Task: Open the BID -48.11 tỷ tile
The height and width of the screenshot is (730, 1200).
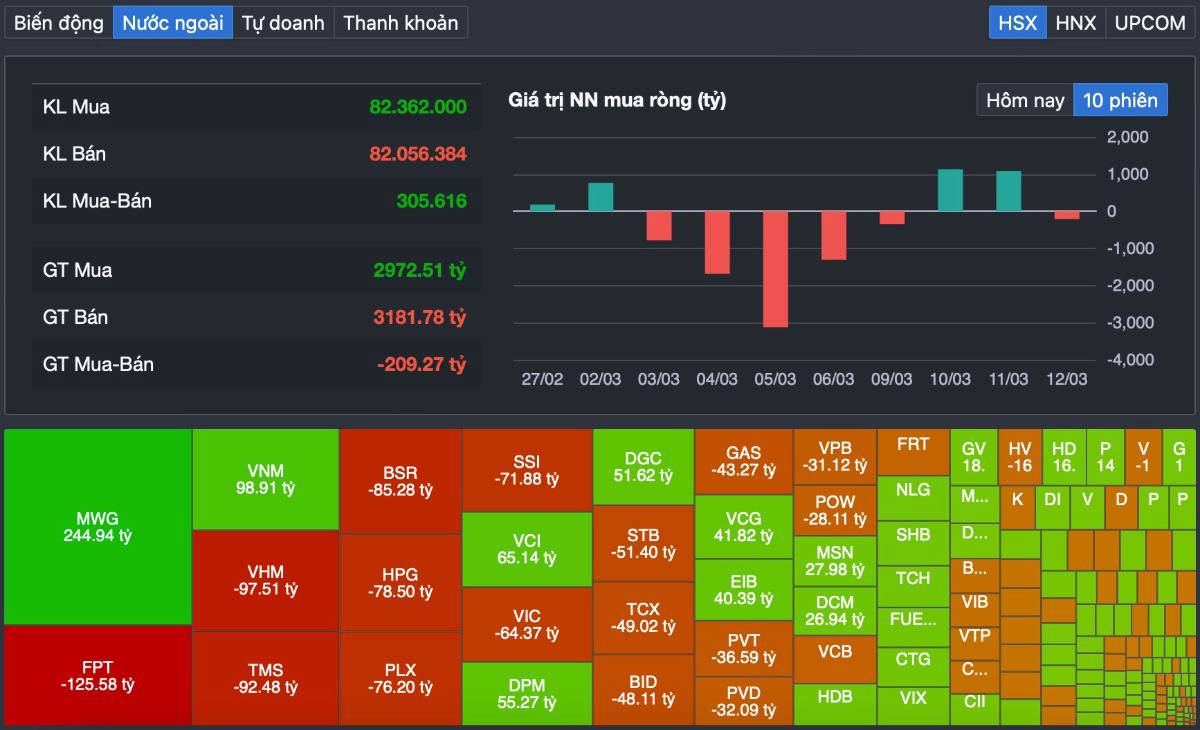Action: click(x=643, y=690)
